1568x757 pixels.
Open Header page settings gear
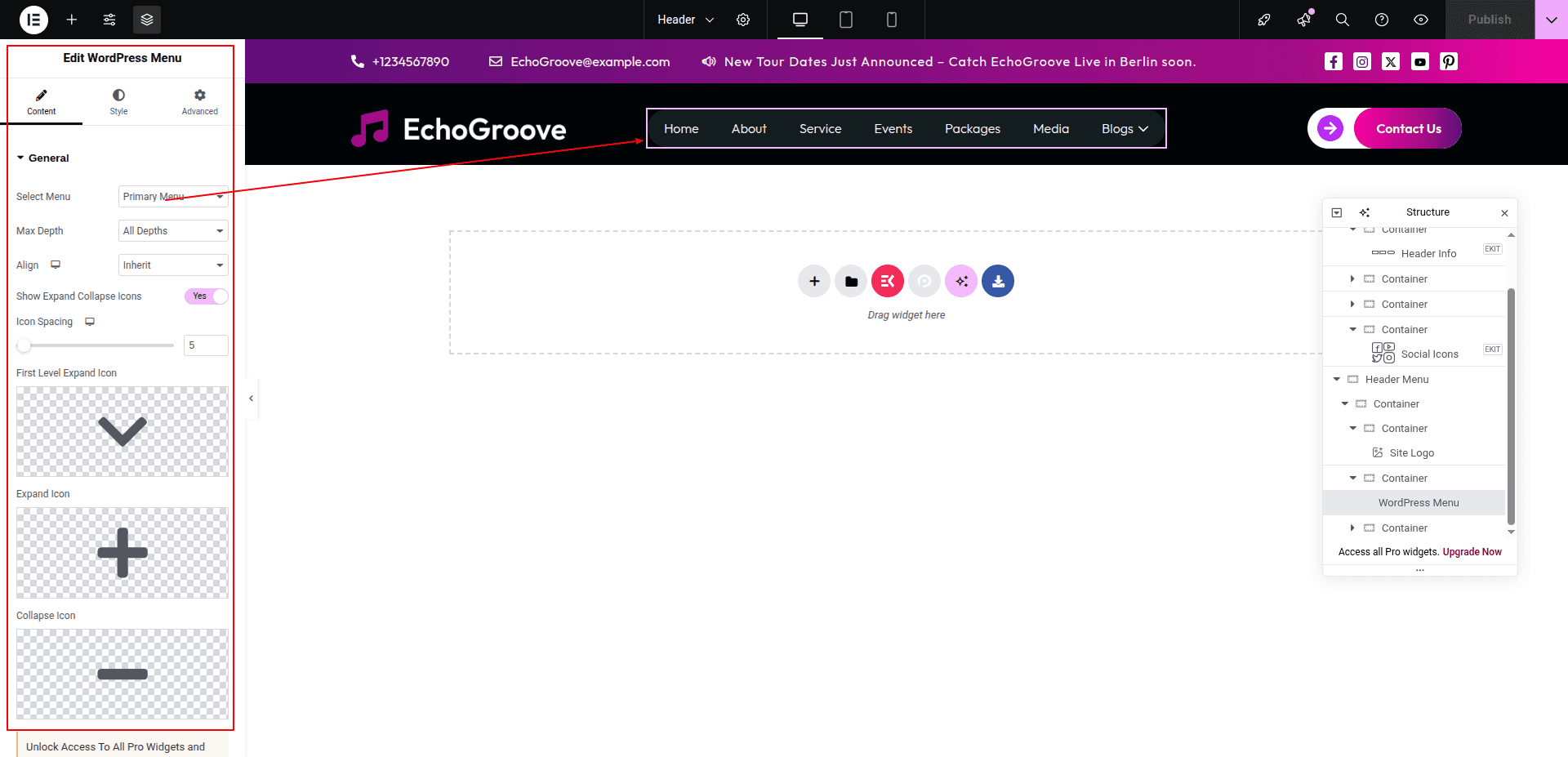(x=743, y=20)
